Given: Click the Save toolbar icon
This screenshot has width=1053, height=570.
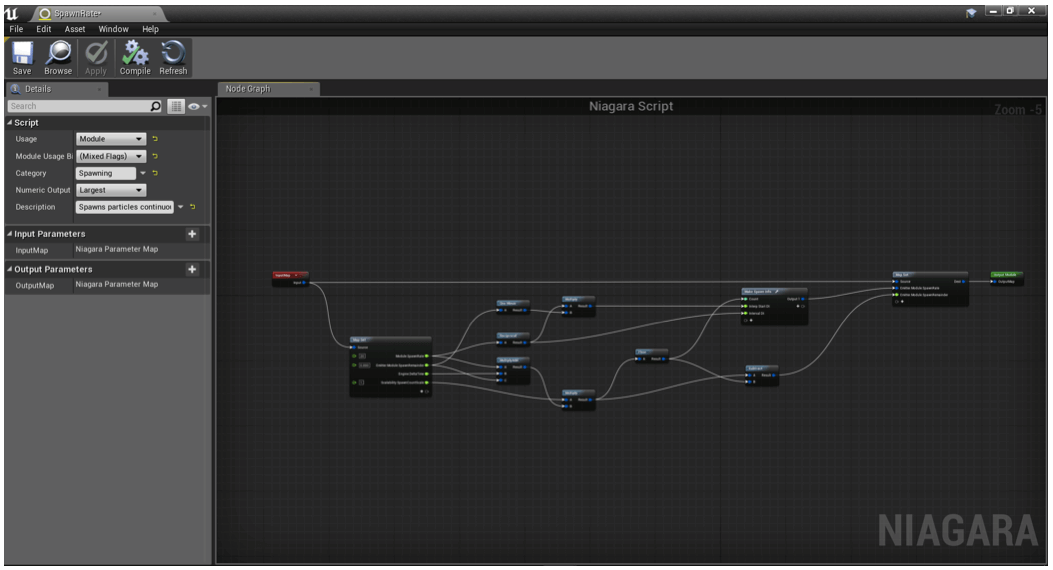Looking at the screenshot, I should click(x=22, y=54).
